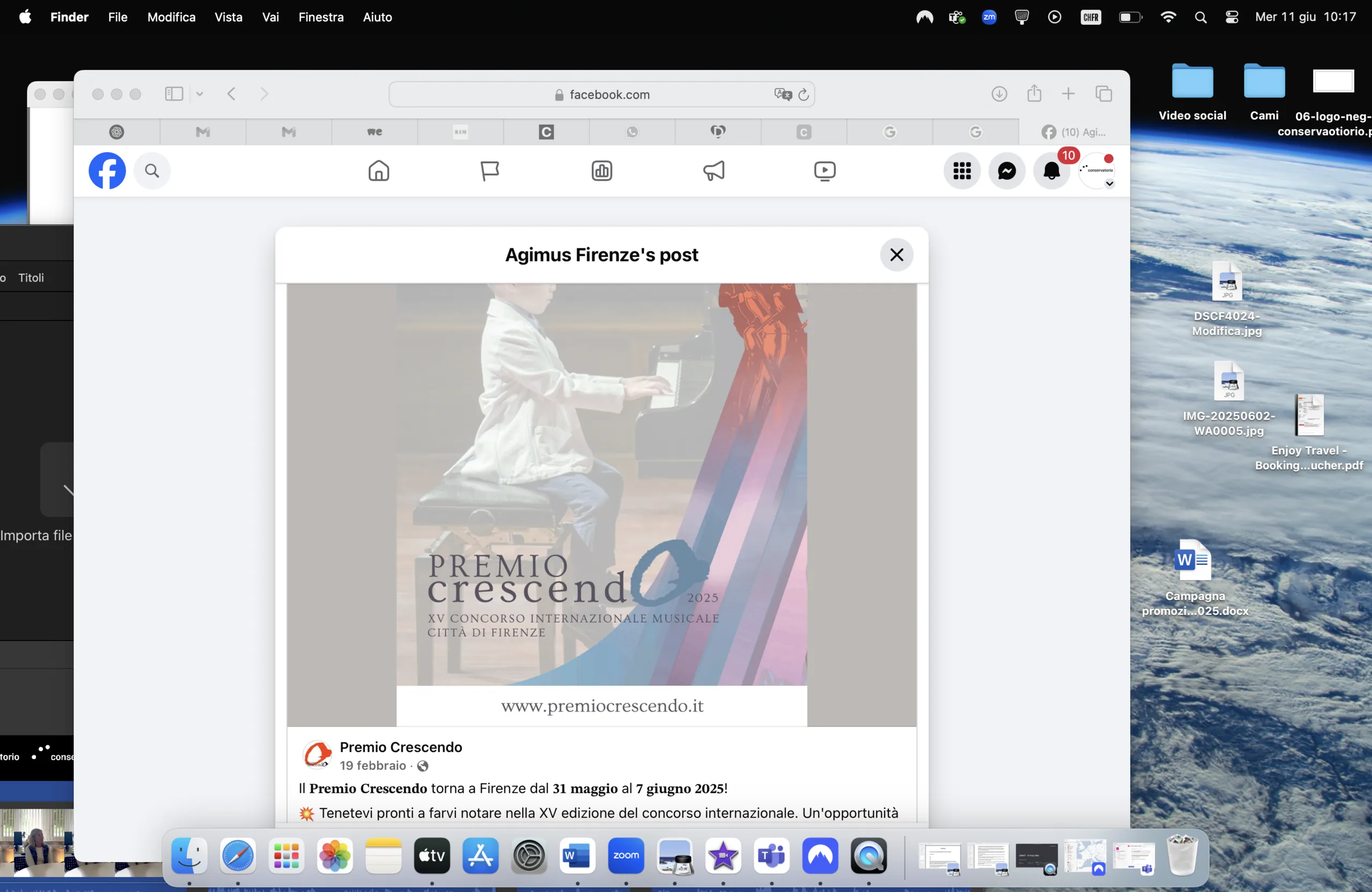Open the Premio Crescendo page link
The image size is (1372, 892).
(401, 747)
